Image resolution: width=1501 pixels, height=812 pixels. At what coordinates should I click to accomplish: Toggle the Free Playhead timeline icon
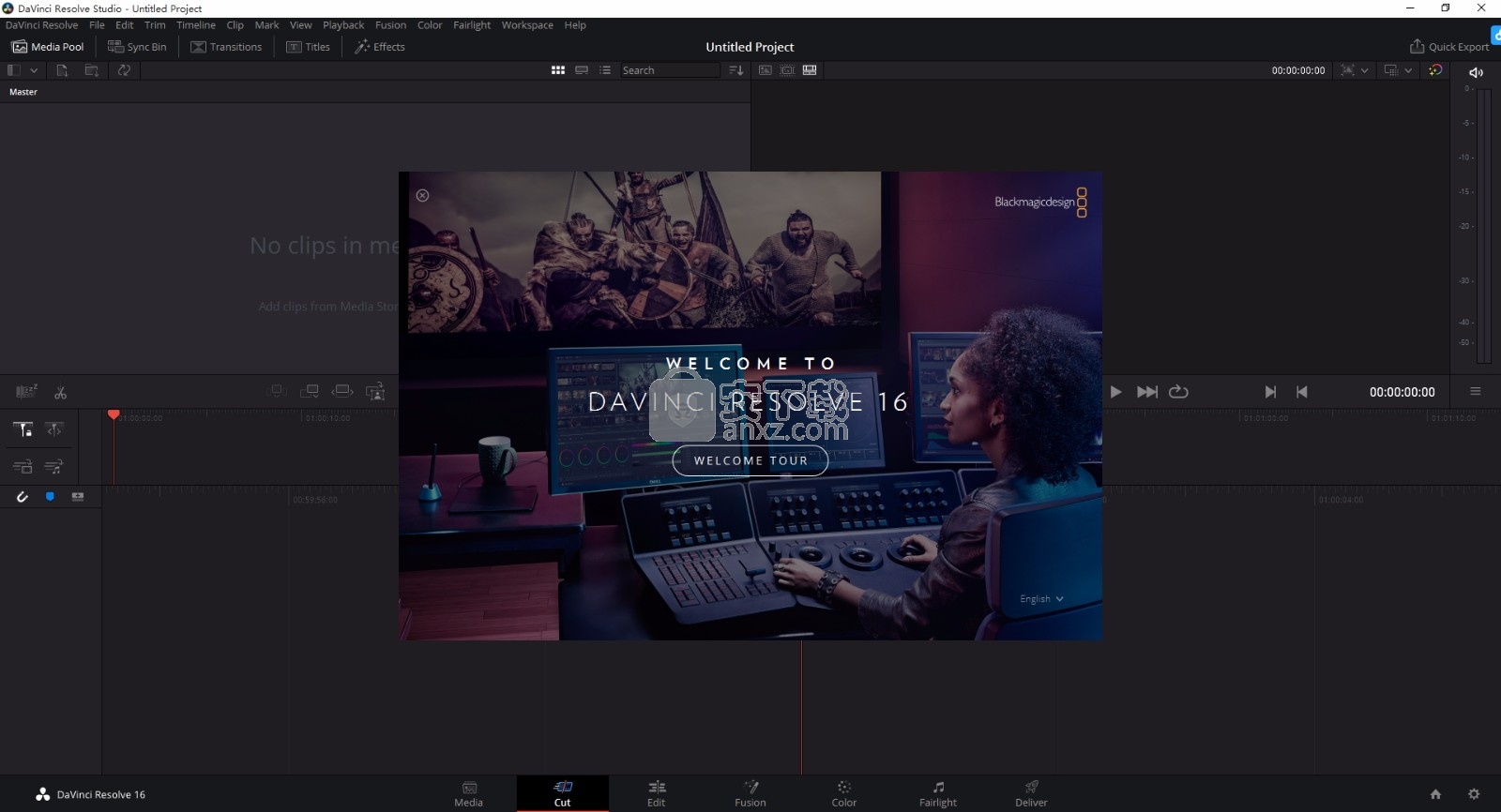54,429
